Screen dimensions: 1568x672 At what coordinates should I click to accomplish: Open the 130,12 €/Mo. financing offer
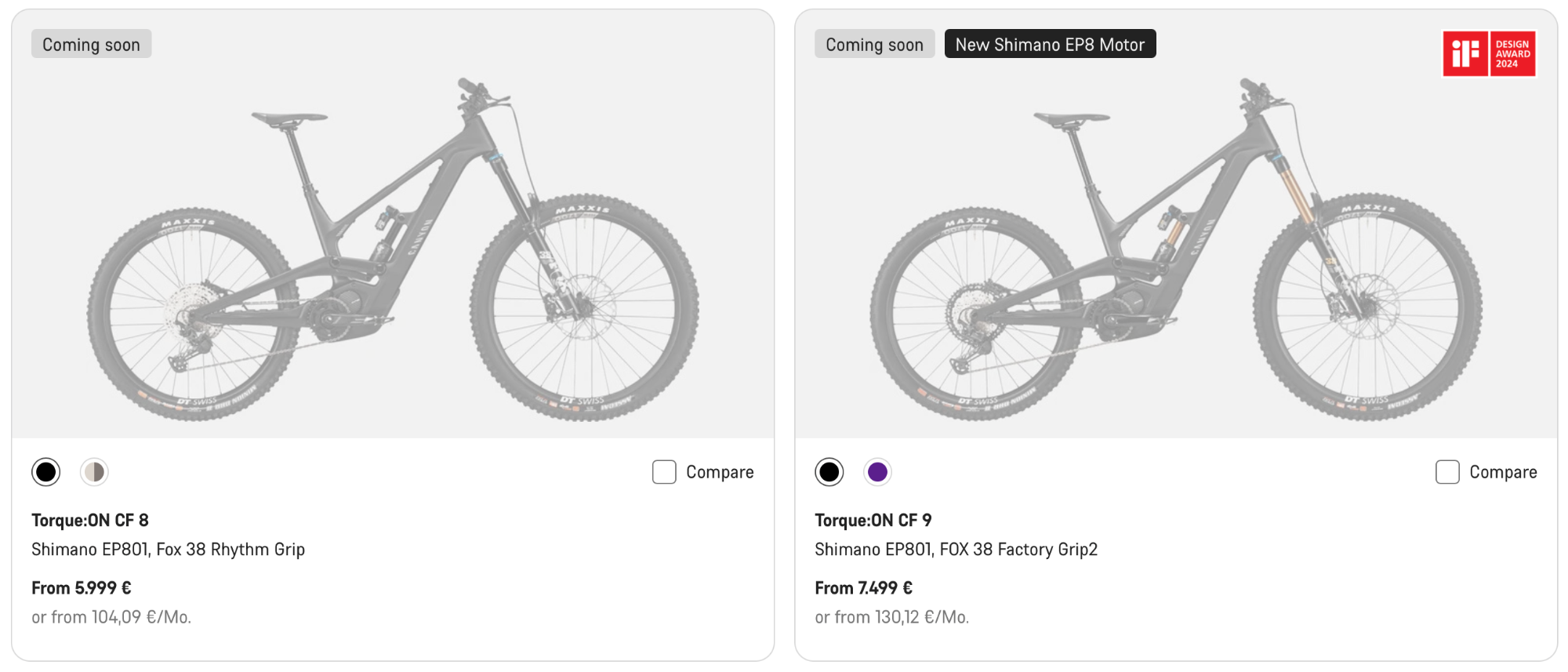pos(892,618)
